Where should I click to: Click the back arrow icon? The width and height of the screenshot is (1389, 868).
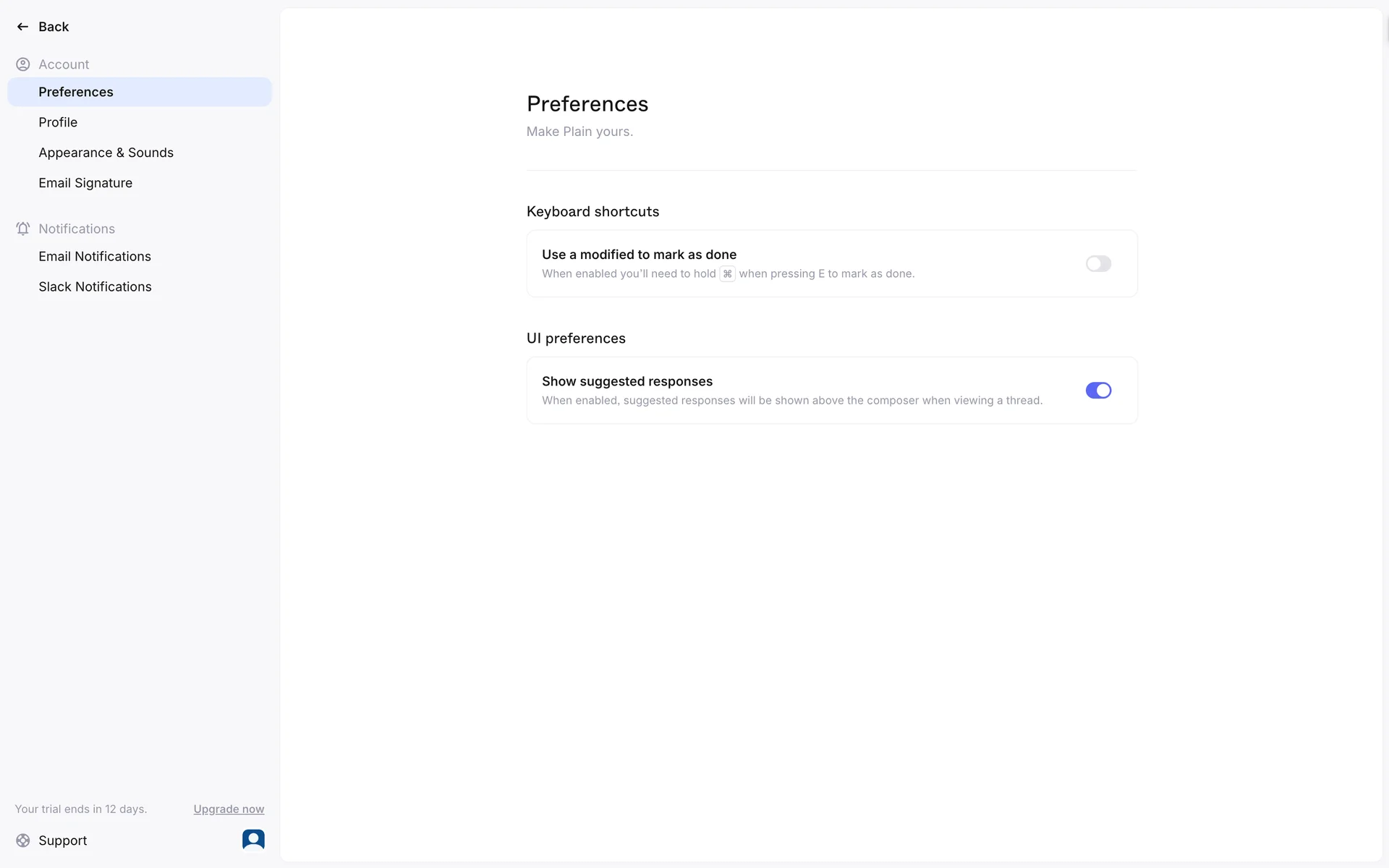(22, 27)
